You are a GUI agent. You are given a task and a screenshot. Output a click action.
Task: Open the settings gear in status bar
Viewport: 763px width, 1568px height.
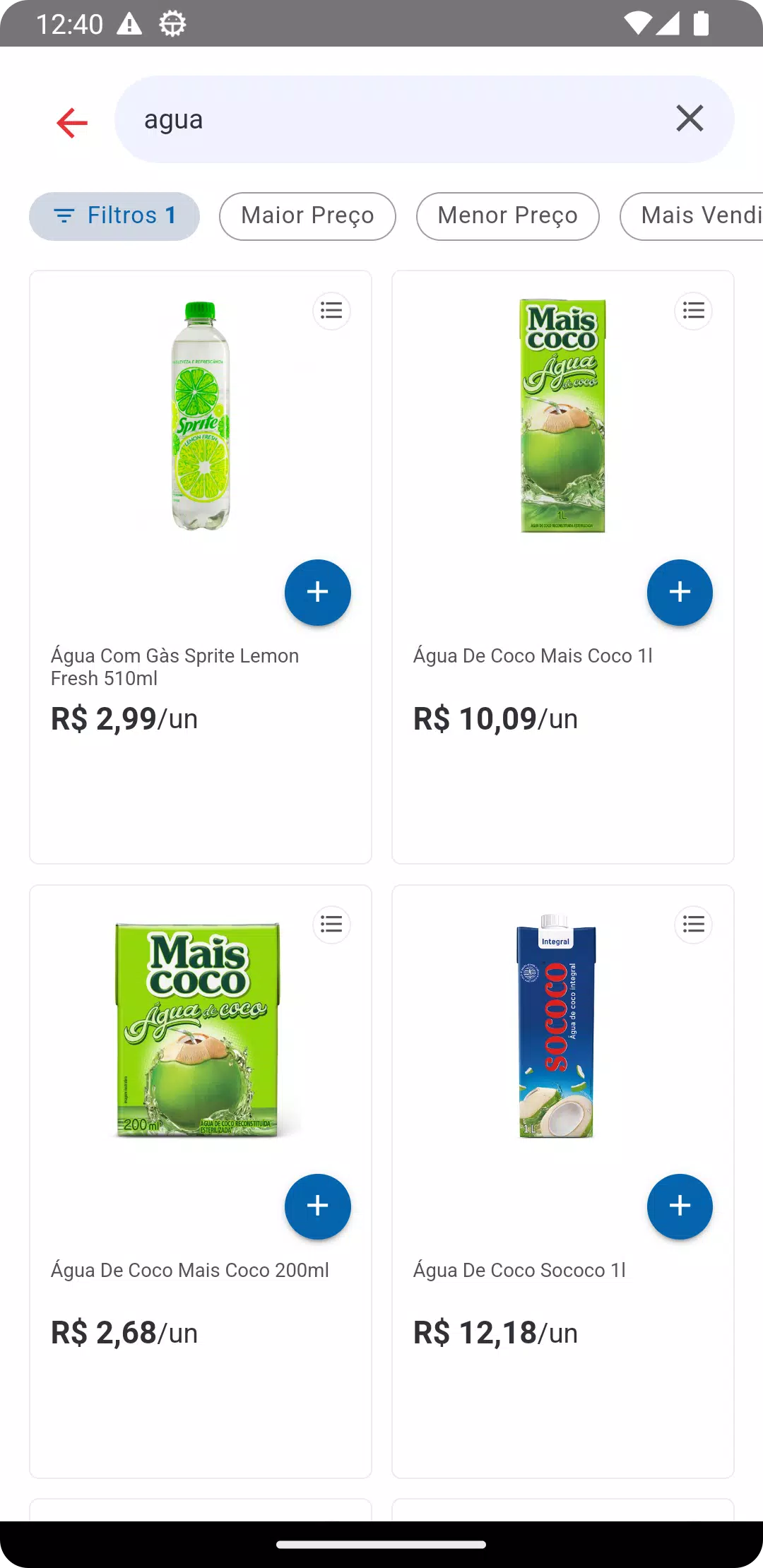pyautogui.click(x=172, y=24)
